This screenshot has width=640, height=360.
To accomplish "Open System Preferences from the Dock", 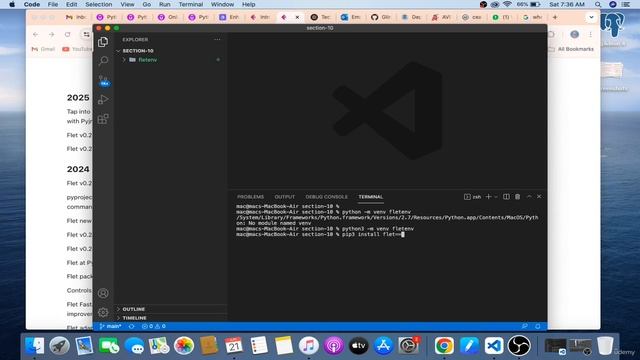I will point(409,346).
